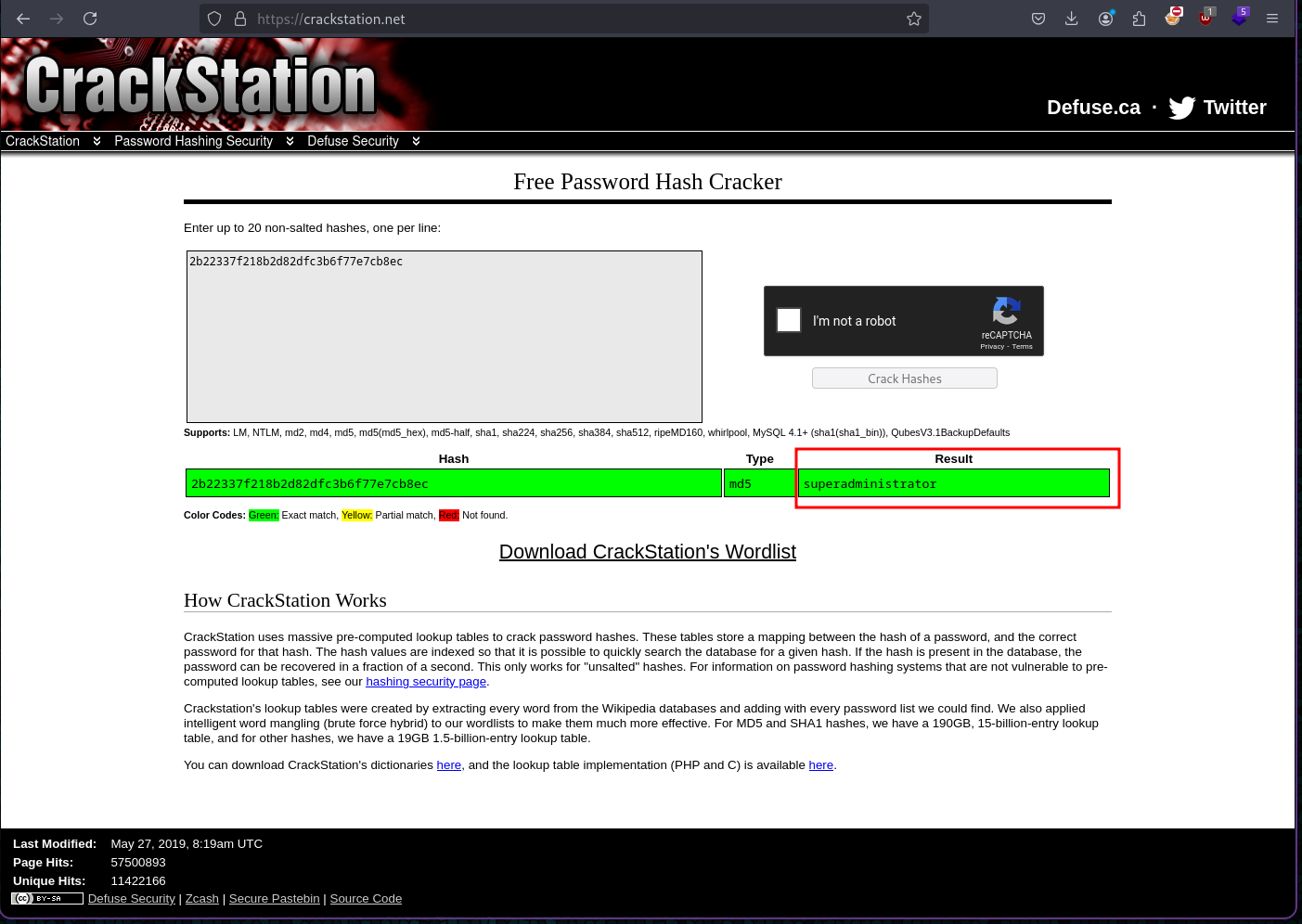1302x924 pixels.
Task: Open the Firefox hamburger menu
Action: (x=1272, y=19)
